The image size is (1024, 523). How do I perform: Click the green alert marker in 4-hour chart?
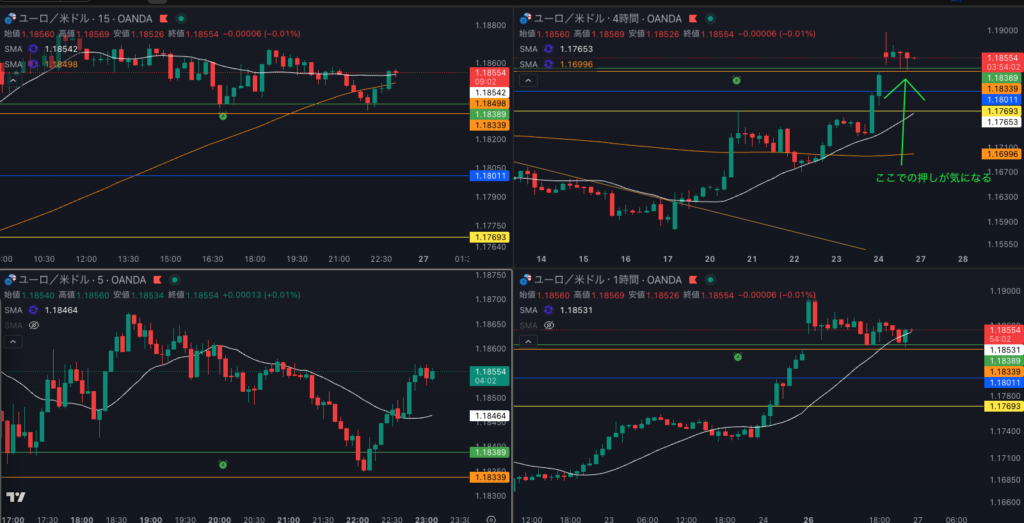coord(737,80)
